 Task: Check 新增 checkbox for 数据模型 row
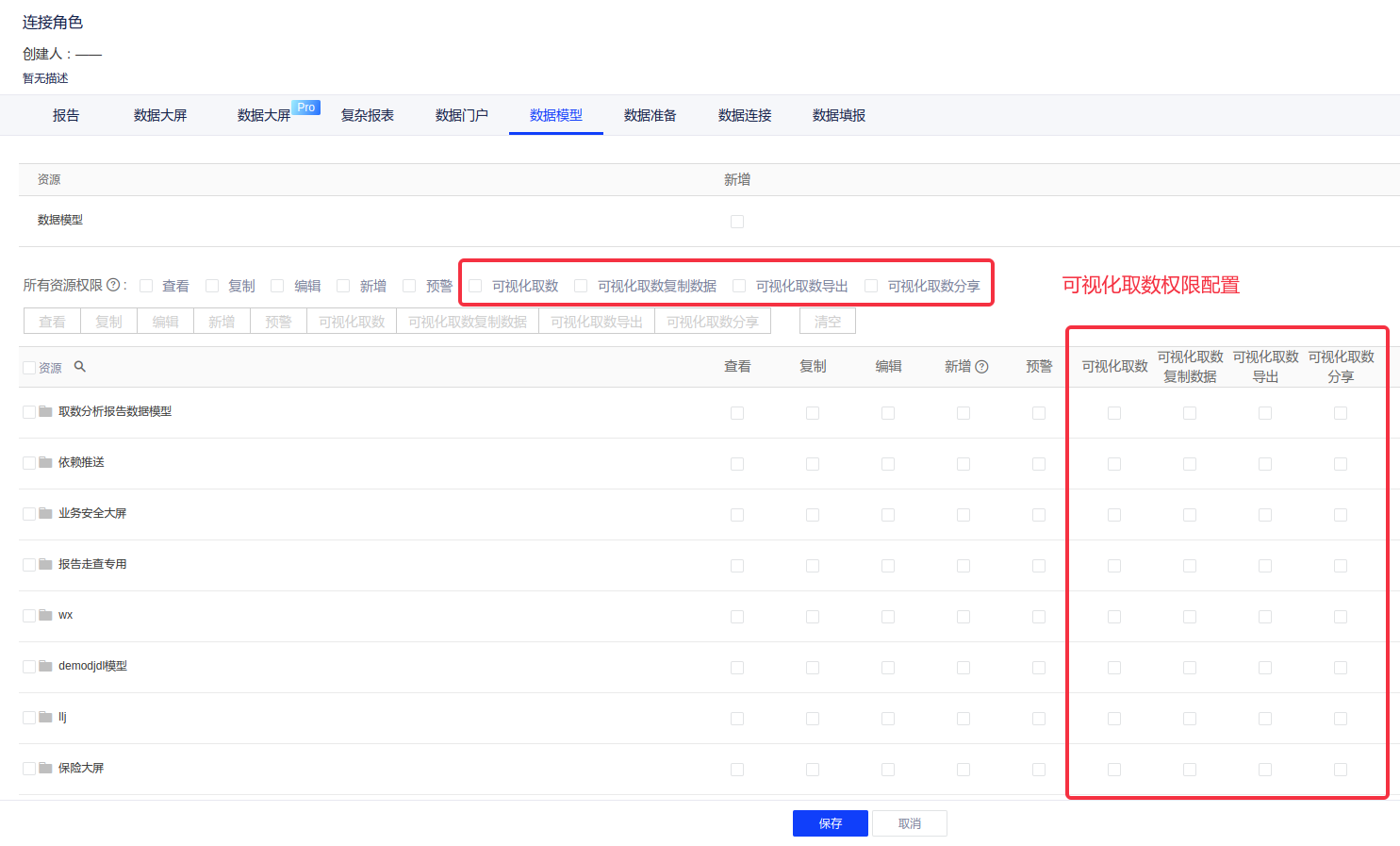coord(737,222)
